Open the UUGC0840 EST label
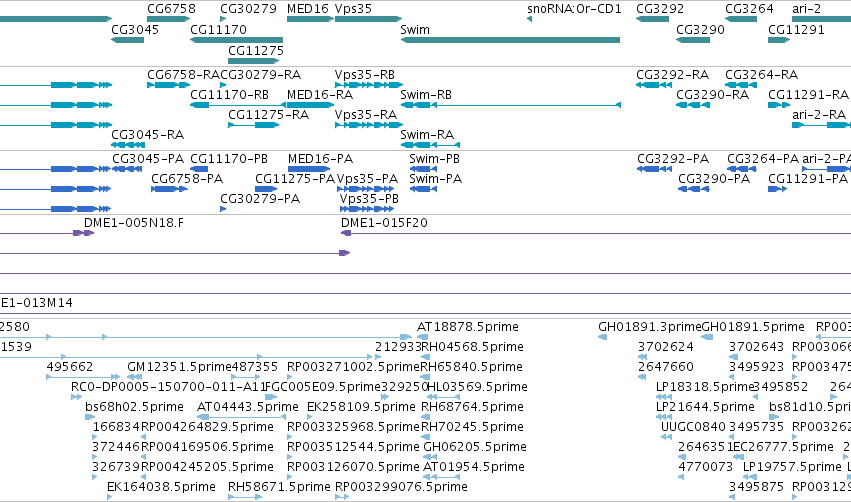 (x=693, y=427)
